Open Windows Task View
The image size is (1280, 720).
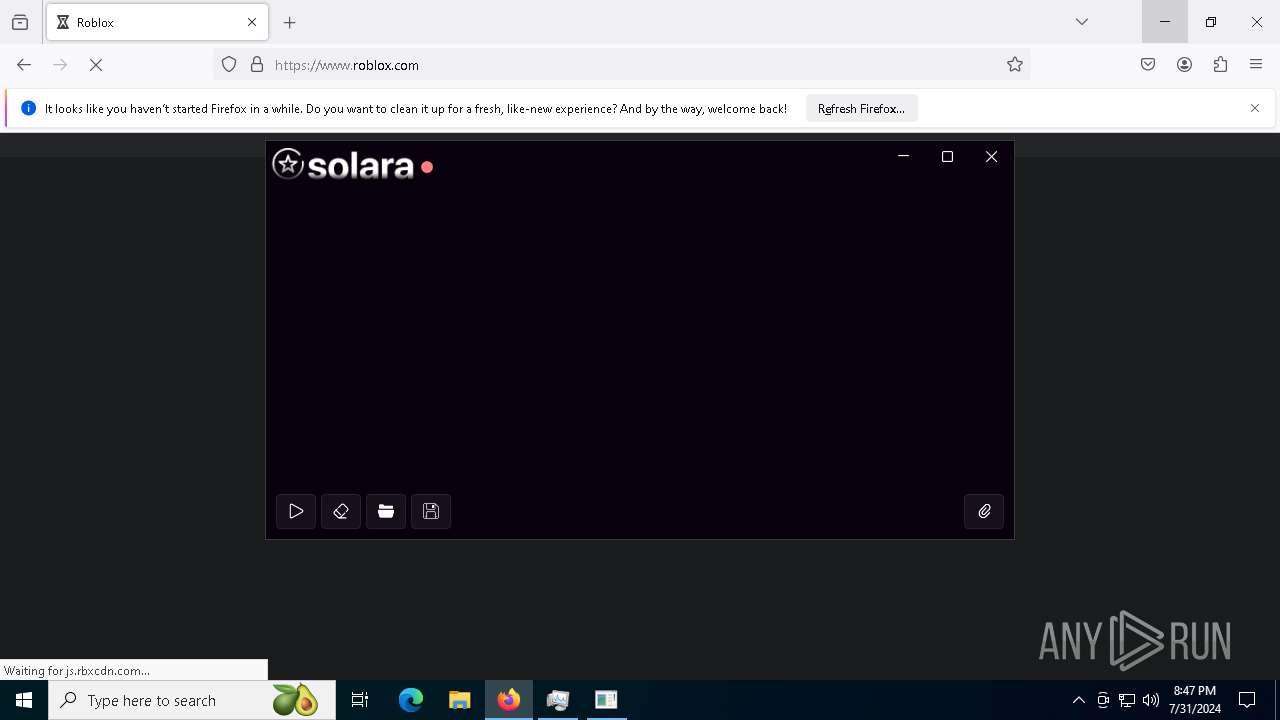click(360, 700)
